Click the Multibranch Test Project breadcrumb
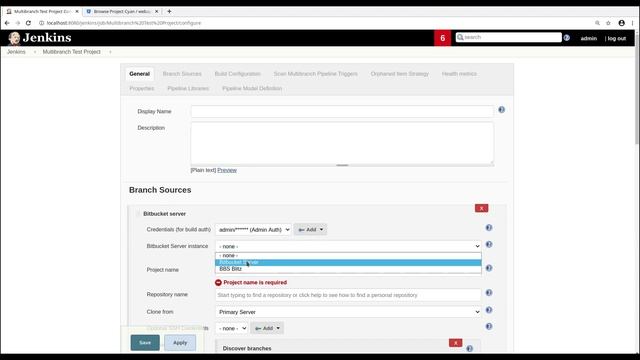Image resolution: width=640 pixels, height=360 pixels. tap(71, 52)
